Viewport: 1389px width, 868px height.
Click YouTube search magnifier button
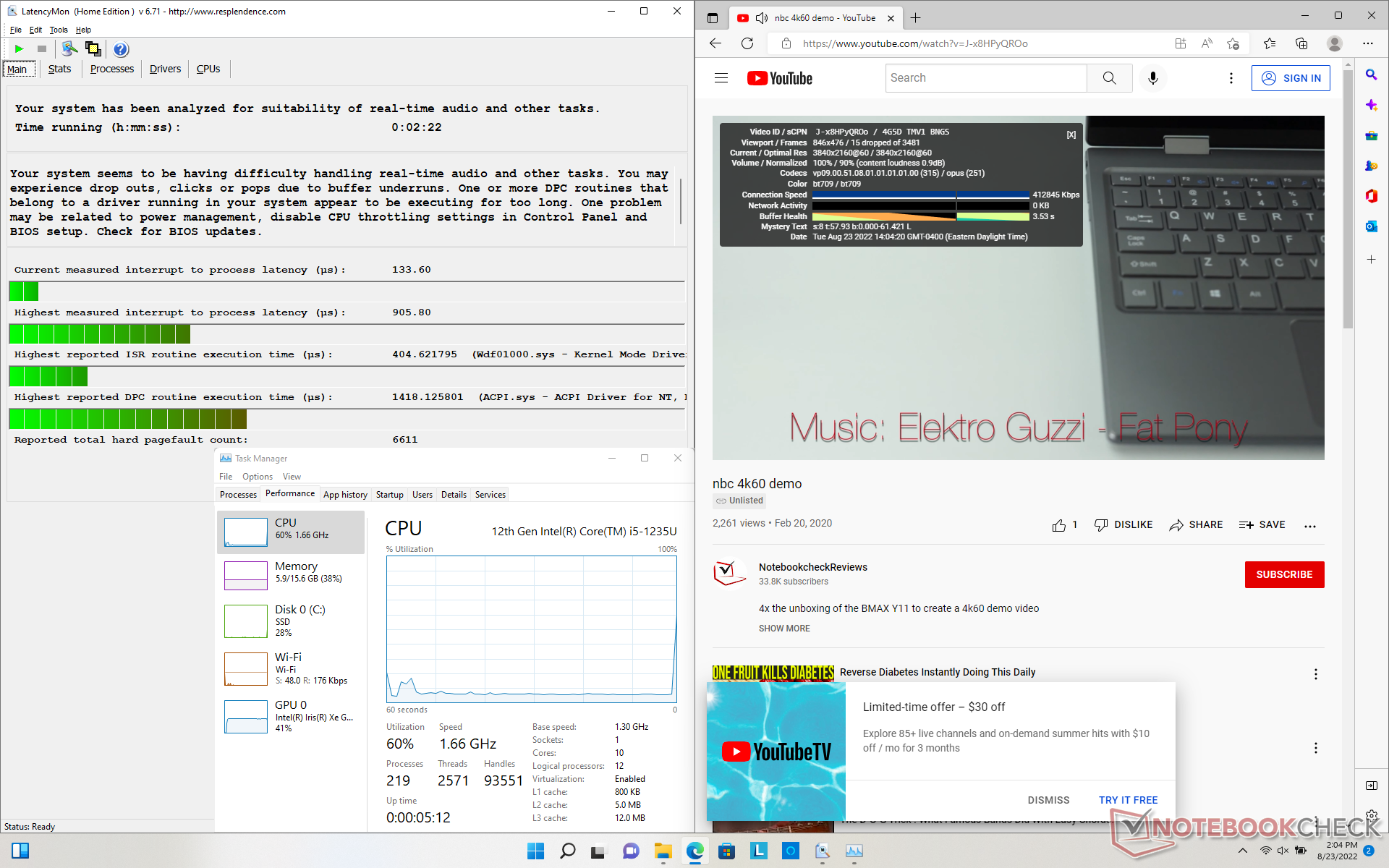coord(1109,78)
